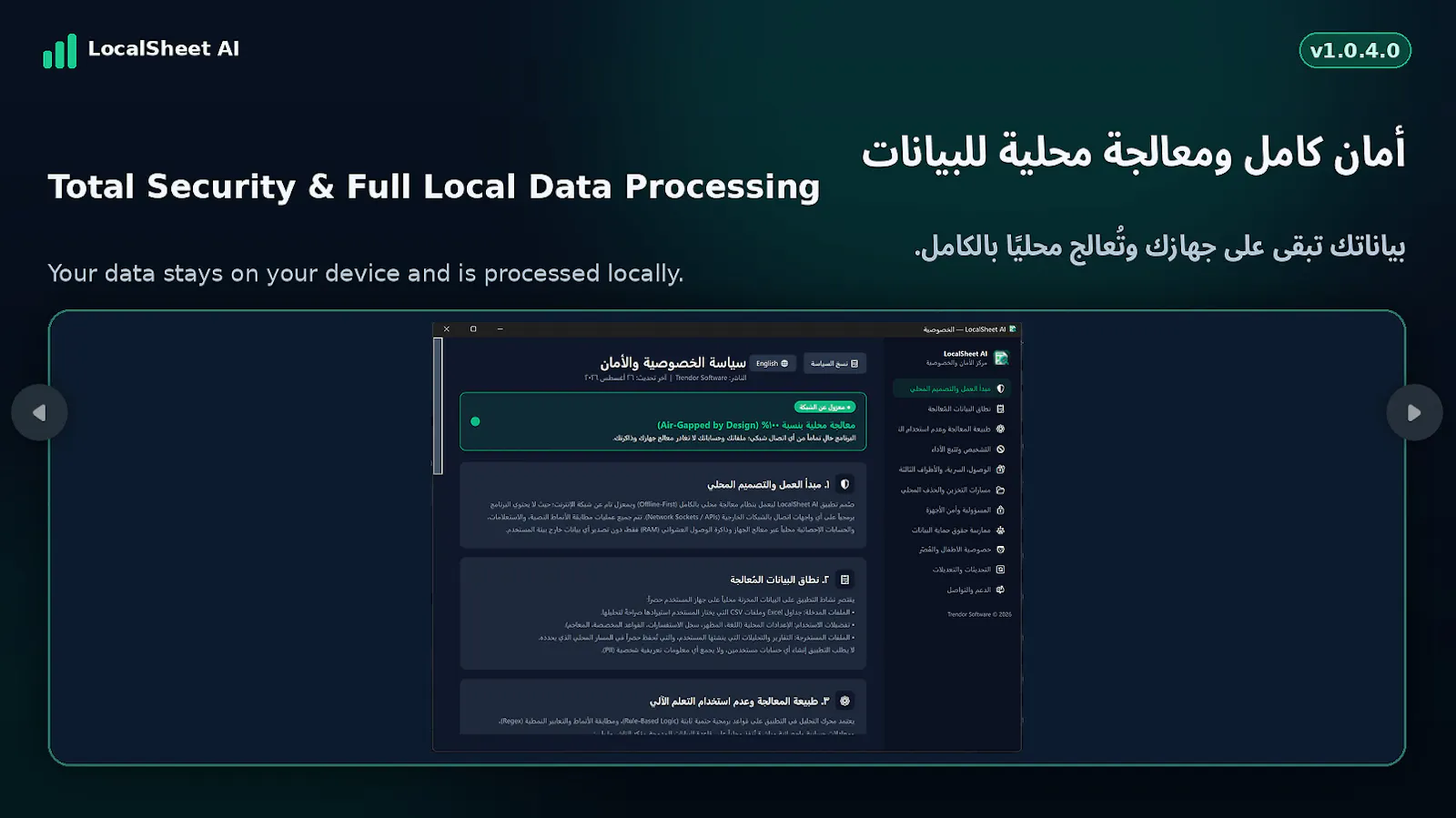Switch policy language with English button
The image size is (1456, 818).
pos(773,363)
